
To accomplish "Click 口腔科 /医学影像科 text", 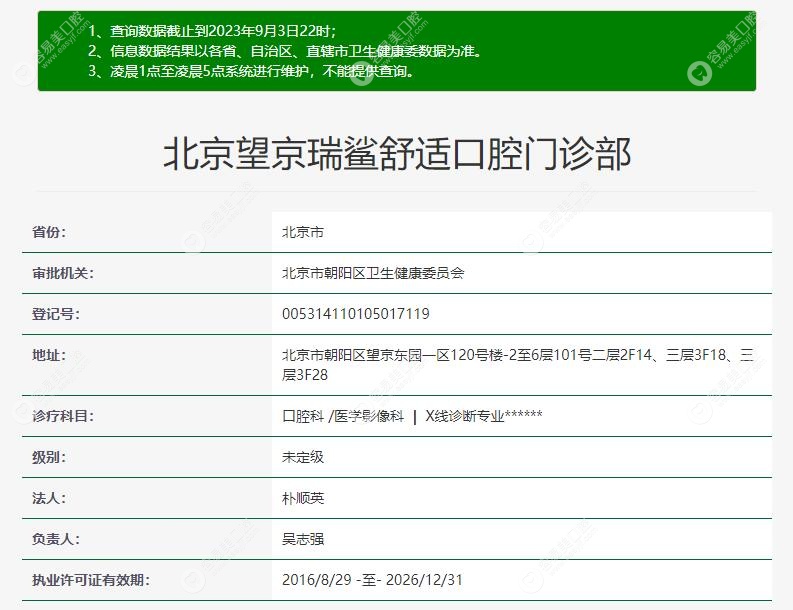I will pyautogui.click(x=343, y=416).
